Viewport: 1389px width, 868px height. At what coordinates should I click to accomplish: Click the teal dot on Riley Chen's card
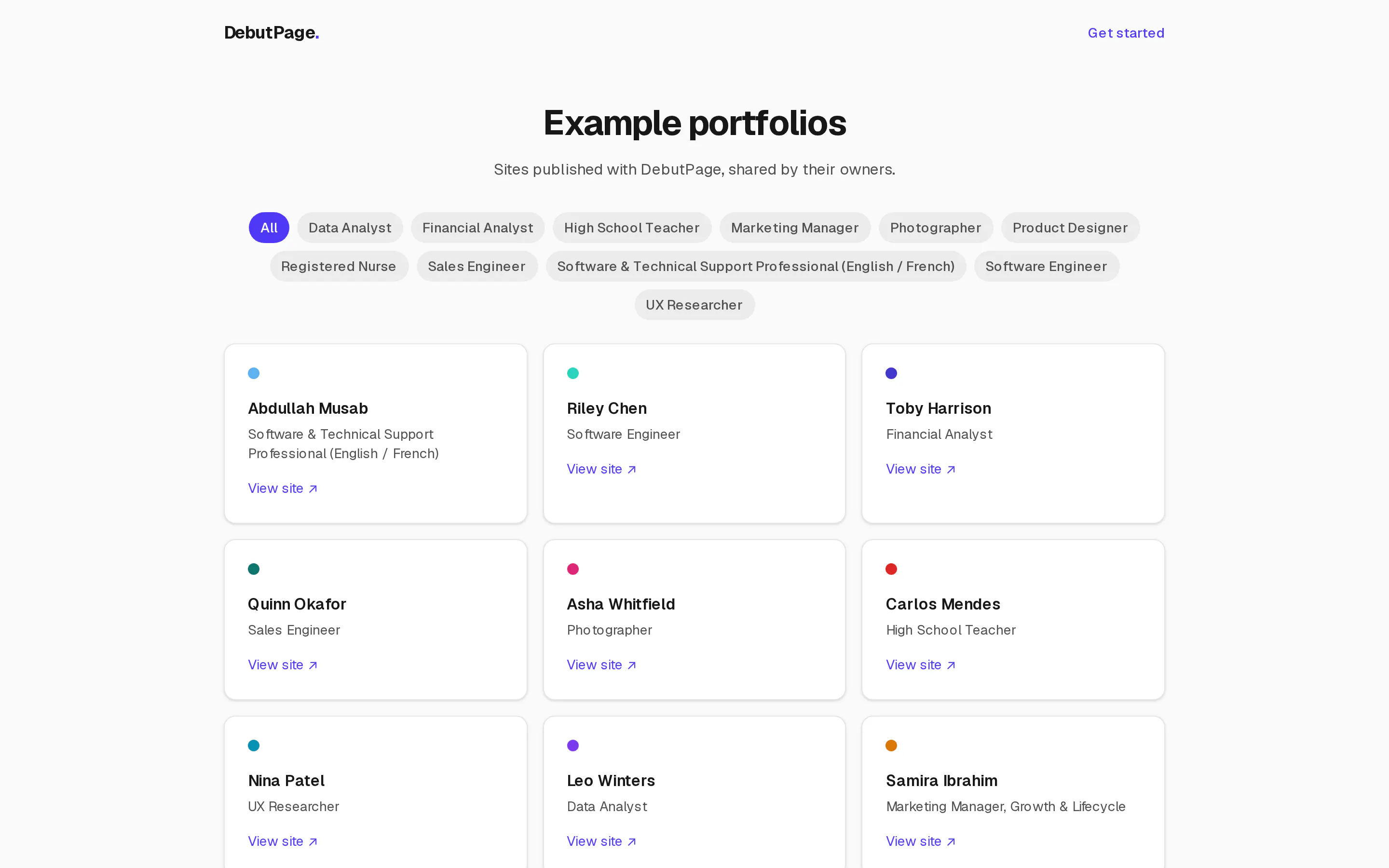(x=573, y=373)
